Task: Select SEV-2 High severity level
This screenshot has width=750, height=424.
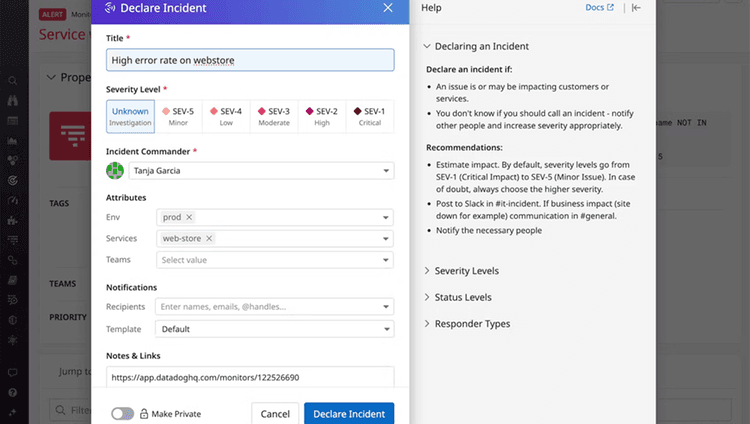Action: pos(322,116)
